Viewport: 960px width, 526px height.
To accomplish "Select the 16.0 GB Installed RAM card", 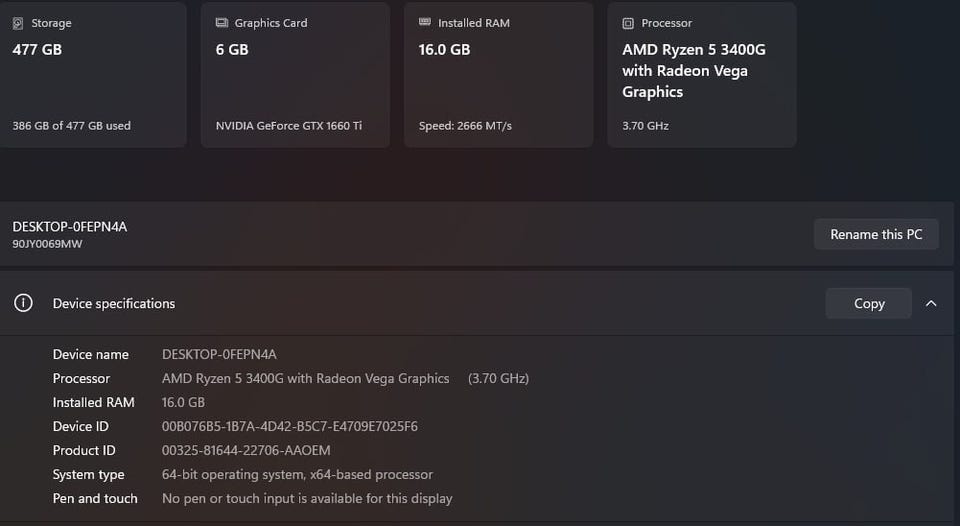I will click(x=498, y=74).
